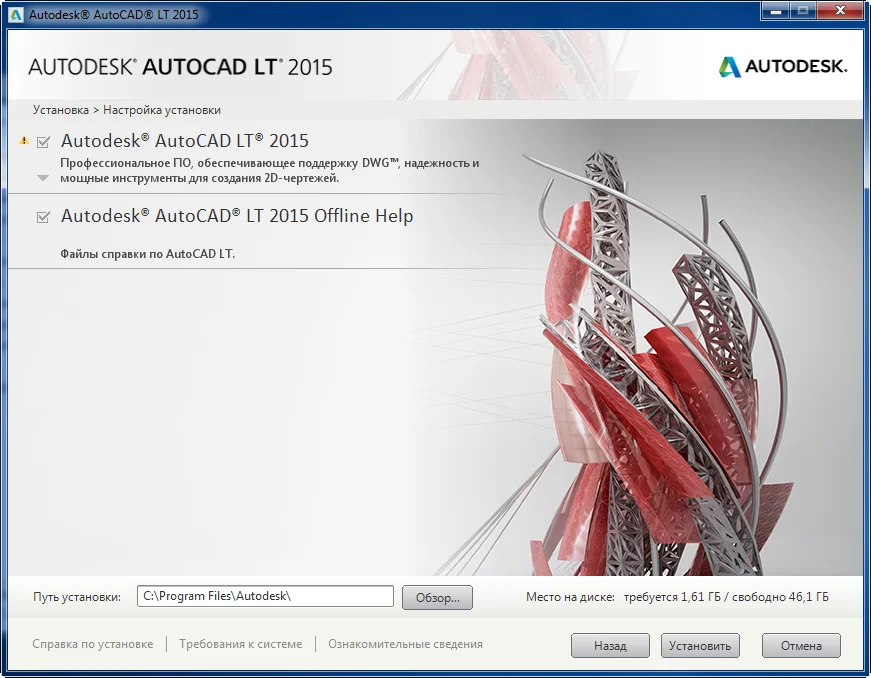Click the Установить button
Viewport: 871px width, 678px height.
[700, 646]
